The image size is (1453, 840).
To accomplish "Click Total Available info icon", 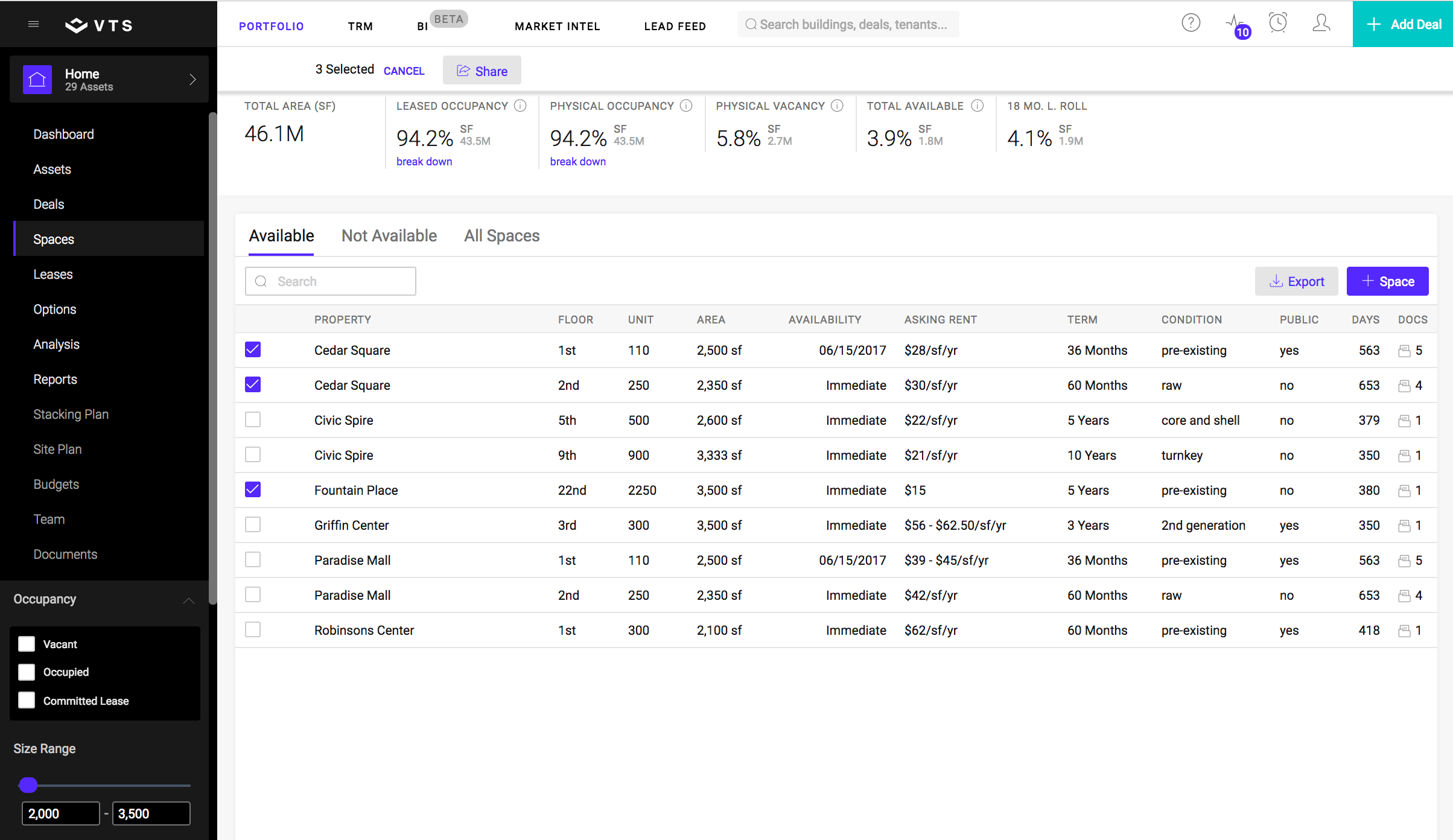I will click(977, 106).
